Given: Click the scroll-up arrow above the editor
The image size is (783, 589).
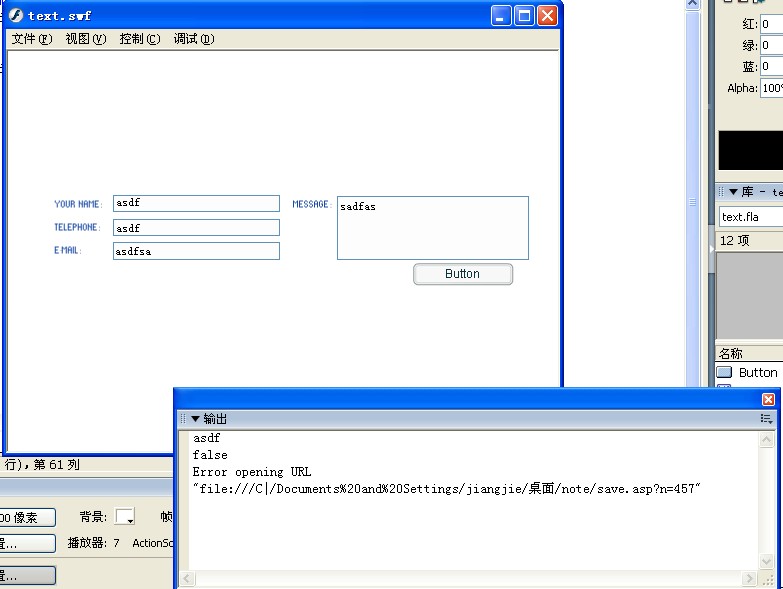Looking at the screenshot, I should [x=693, y=3].
